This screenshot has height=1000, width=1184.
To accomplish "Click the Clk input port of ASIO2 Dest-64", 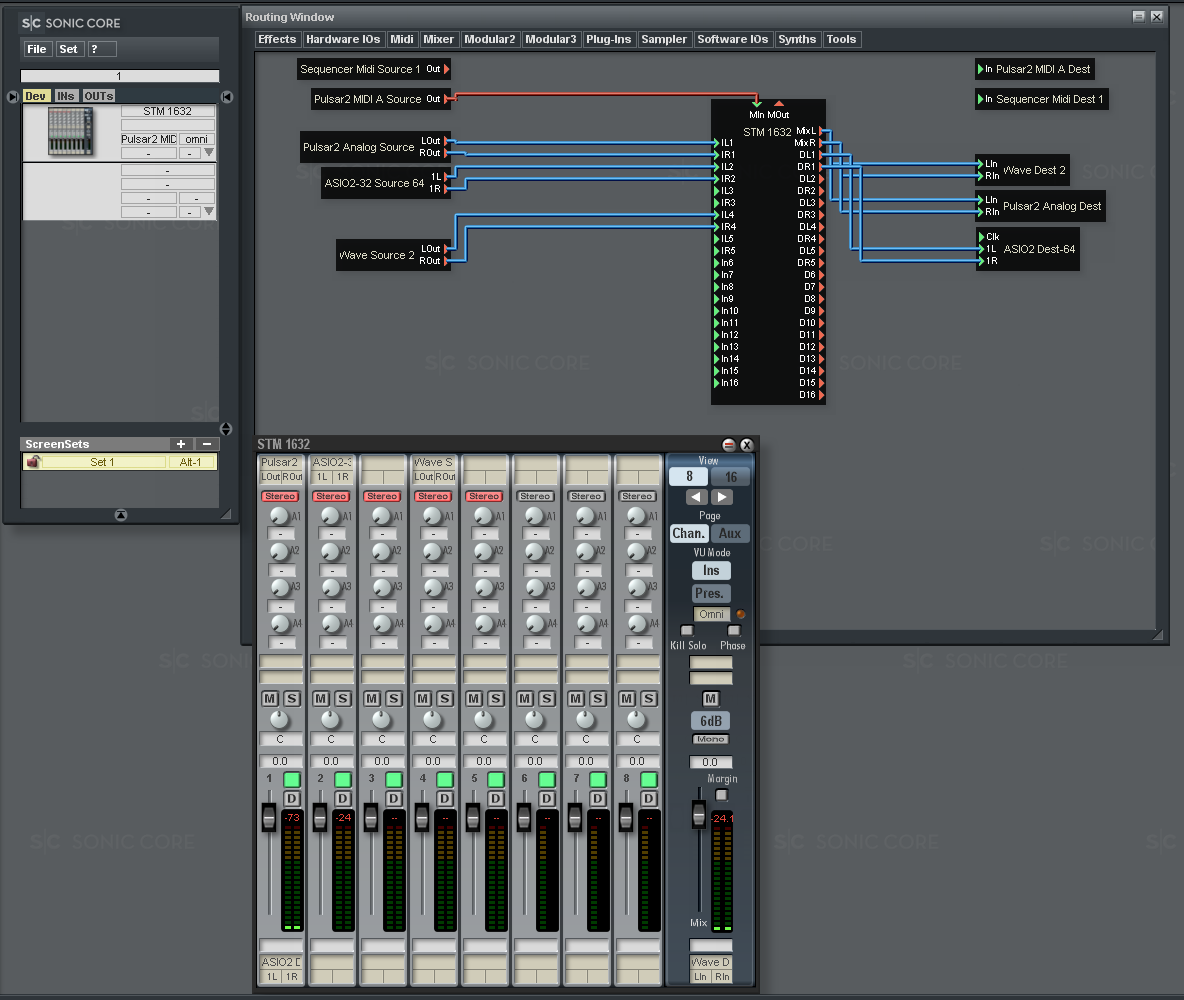I will pos(981,236).
